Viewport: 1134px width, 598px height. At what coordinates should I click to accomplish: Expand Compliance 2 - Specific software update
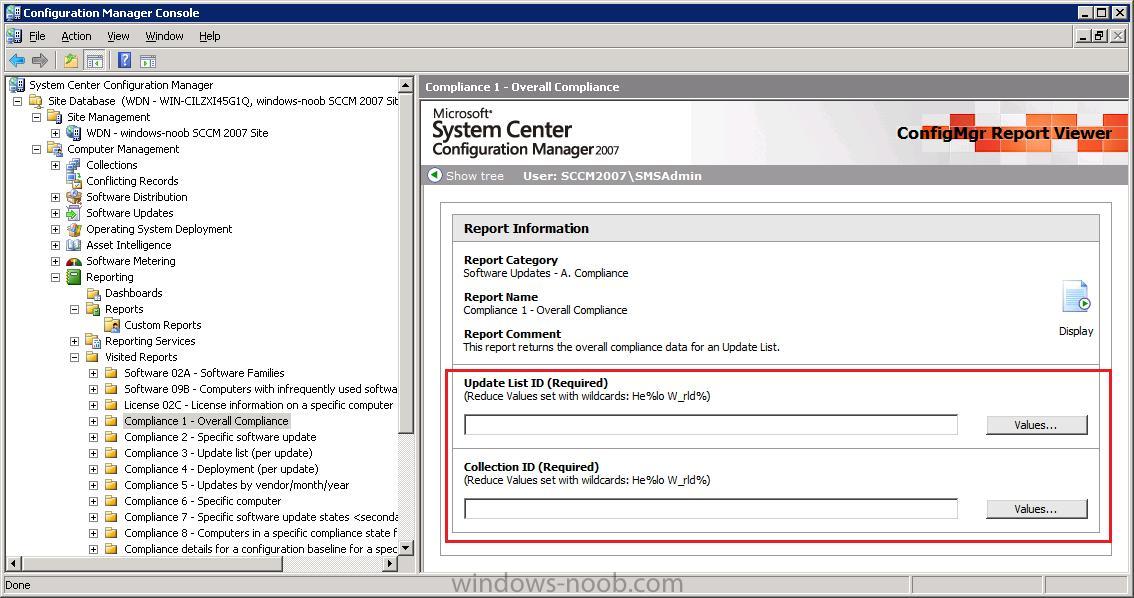click(93, 437)
